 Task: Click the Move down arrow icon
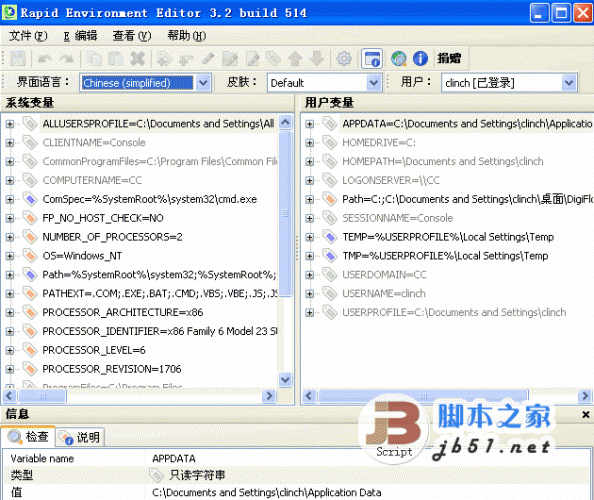pyautogui.click(x=317, y=59)
